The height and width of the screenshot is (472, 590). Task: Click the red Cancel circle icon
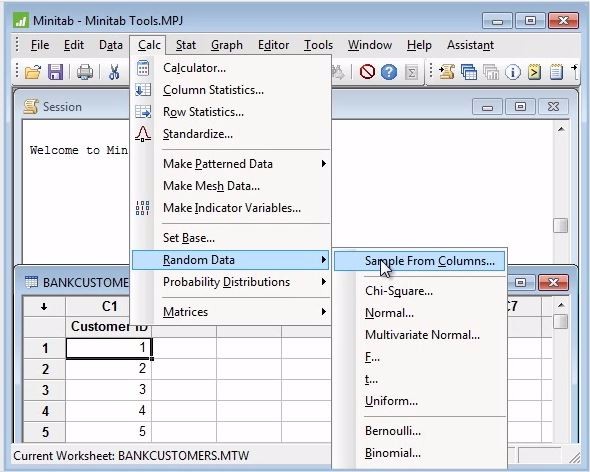(367, 72)
